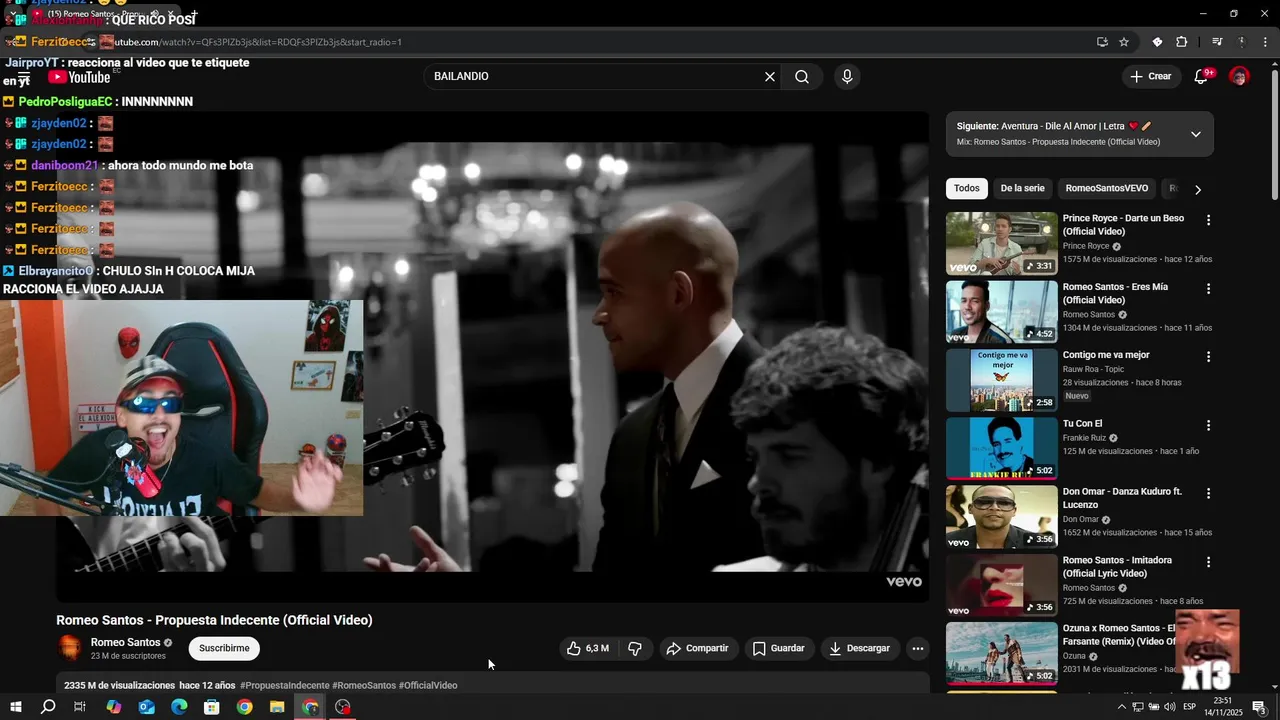Click the #RomeoSantos hashtag
The width and height of the screenshot is (1280, 720).
click(x=364, y=686)
